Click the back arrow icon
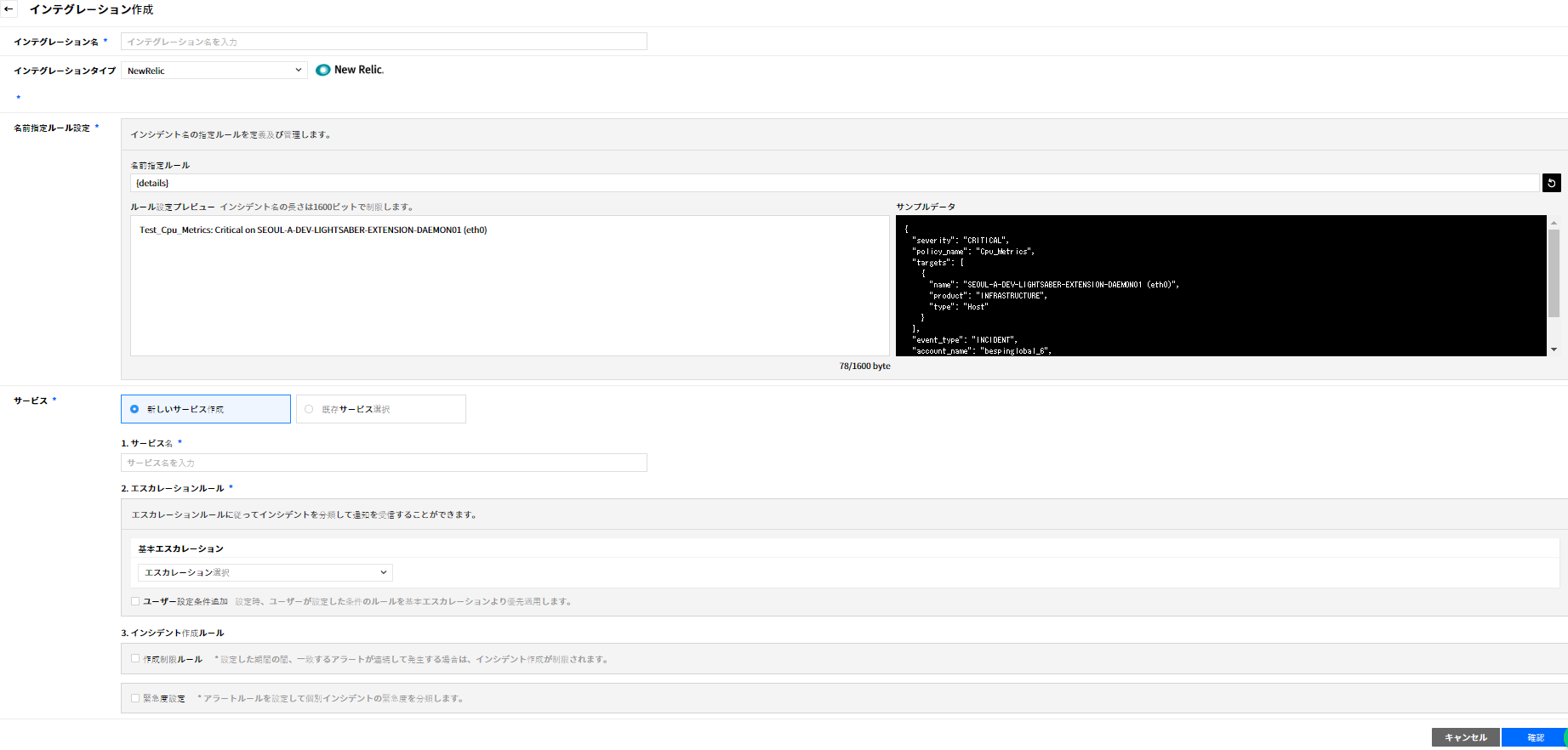The height and width of the screenshot is (750, 1568). click(x=9, y=10)
